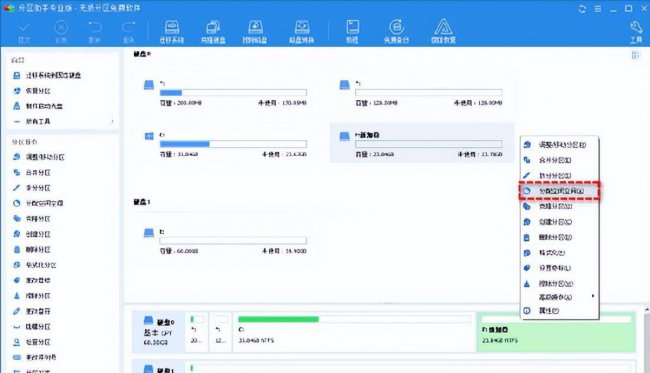Screen dimensions: 650x373
Task: Select context menu 删除分区 entry
Action: [559, 237]
